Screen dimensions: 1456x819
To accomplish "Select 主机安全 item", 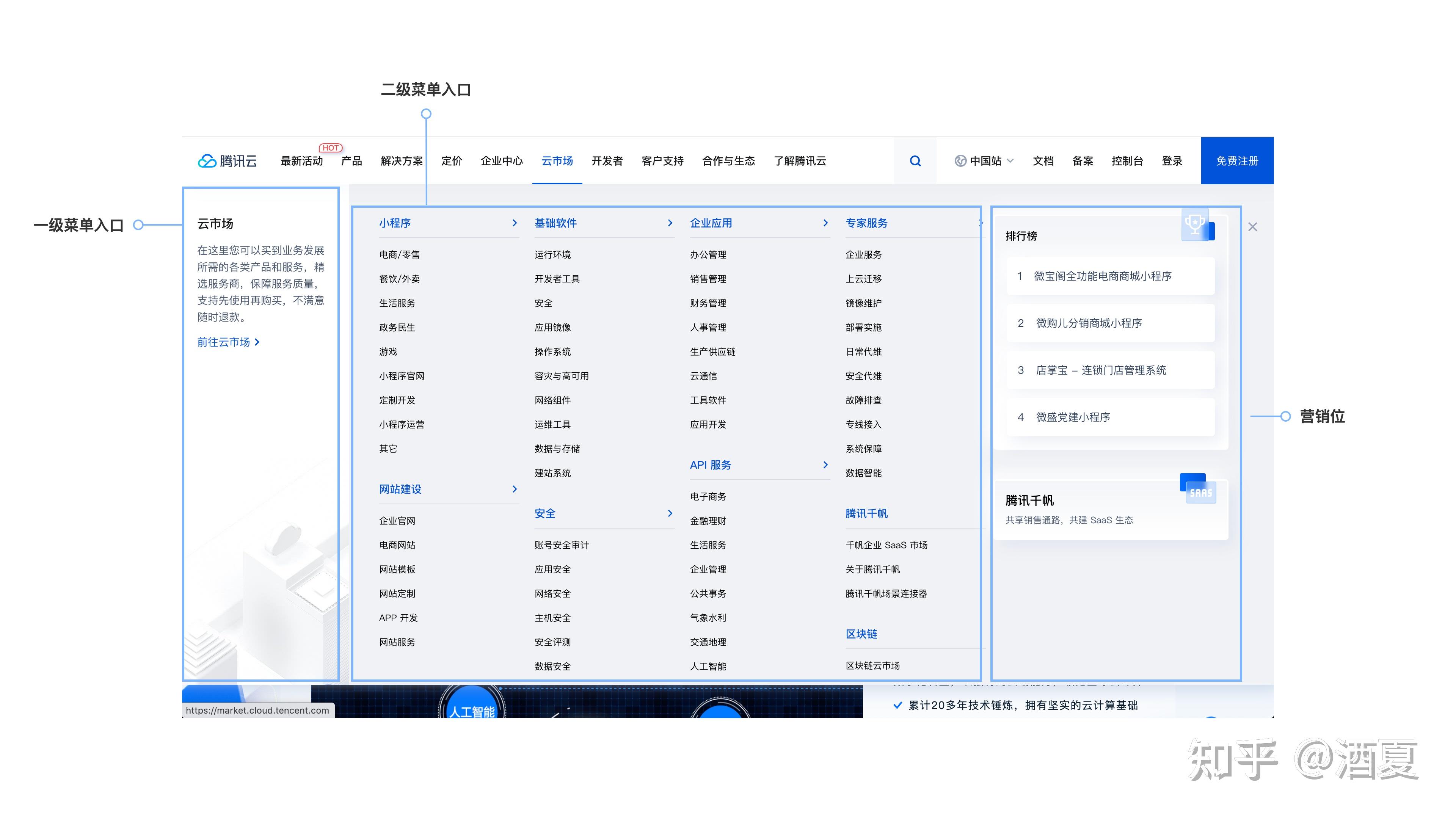I will coord(553,618).
